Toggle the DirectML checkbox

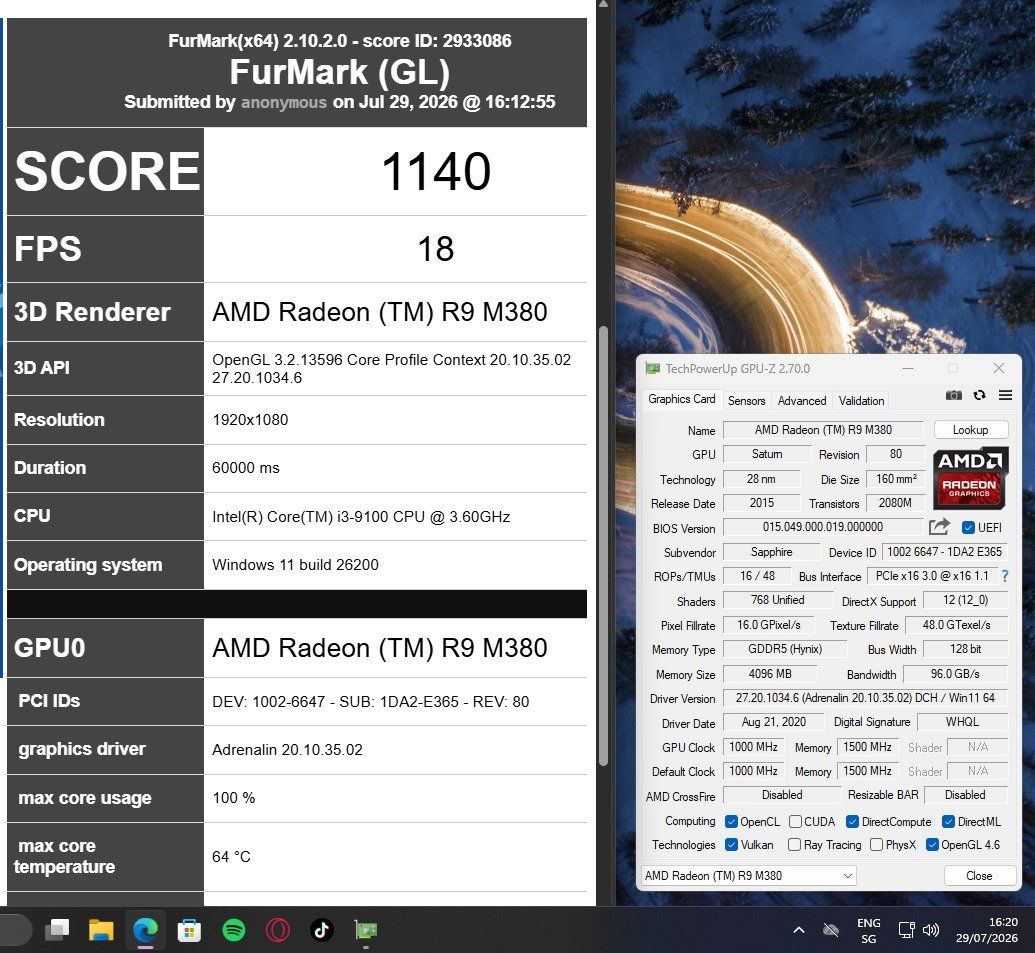(949, 822)
